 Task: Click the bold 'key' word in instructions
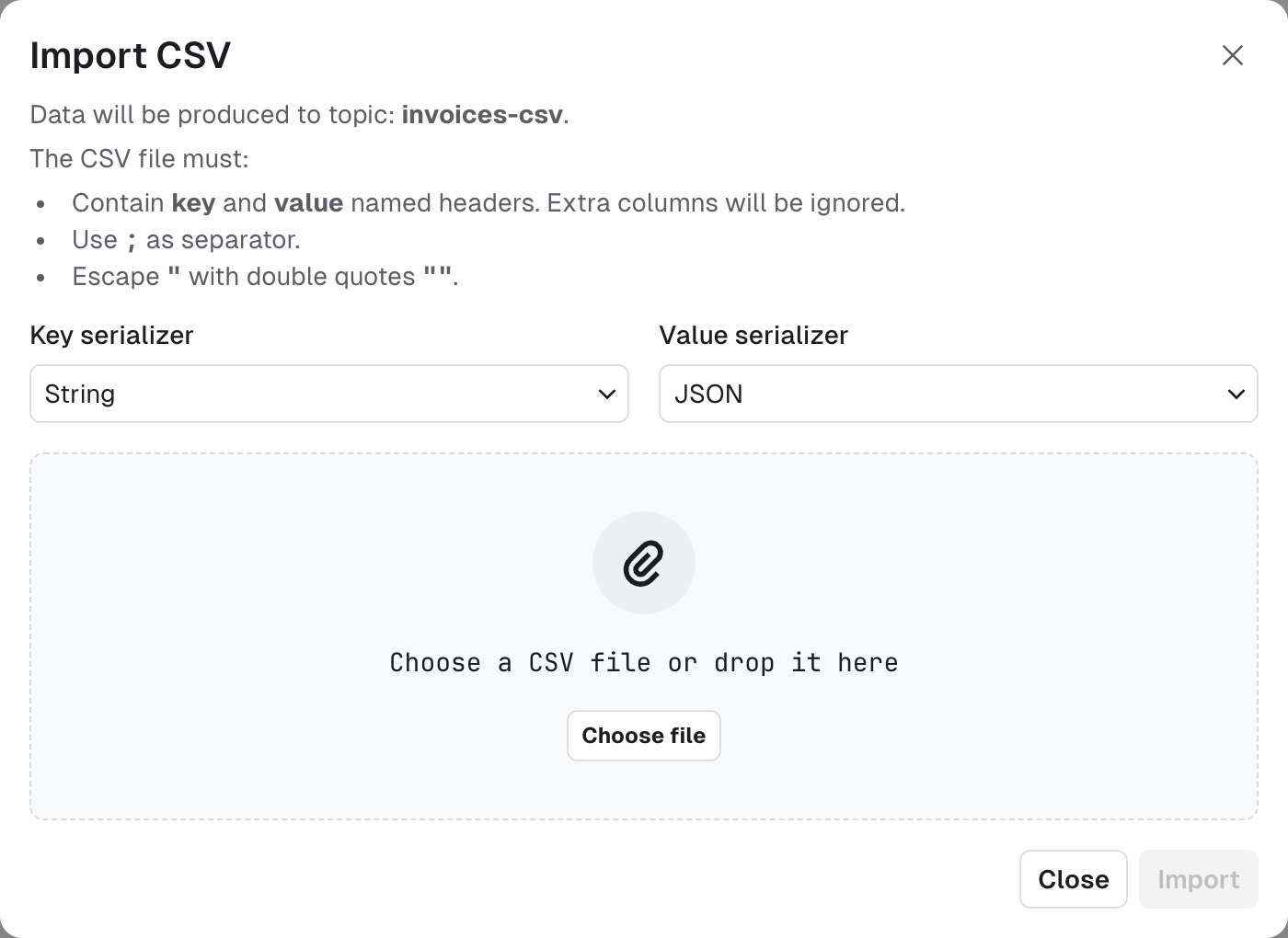tap(193, 203)
